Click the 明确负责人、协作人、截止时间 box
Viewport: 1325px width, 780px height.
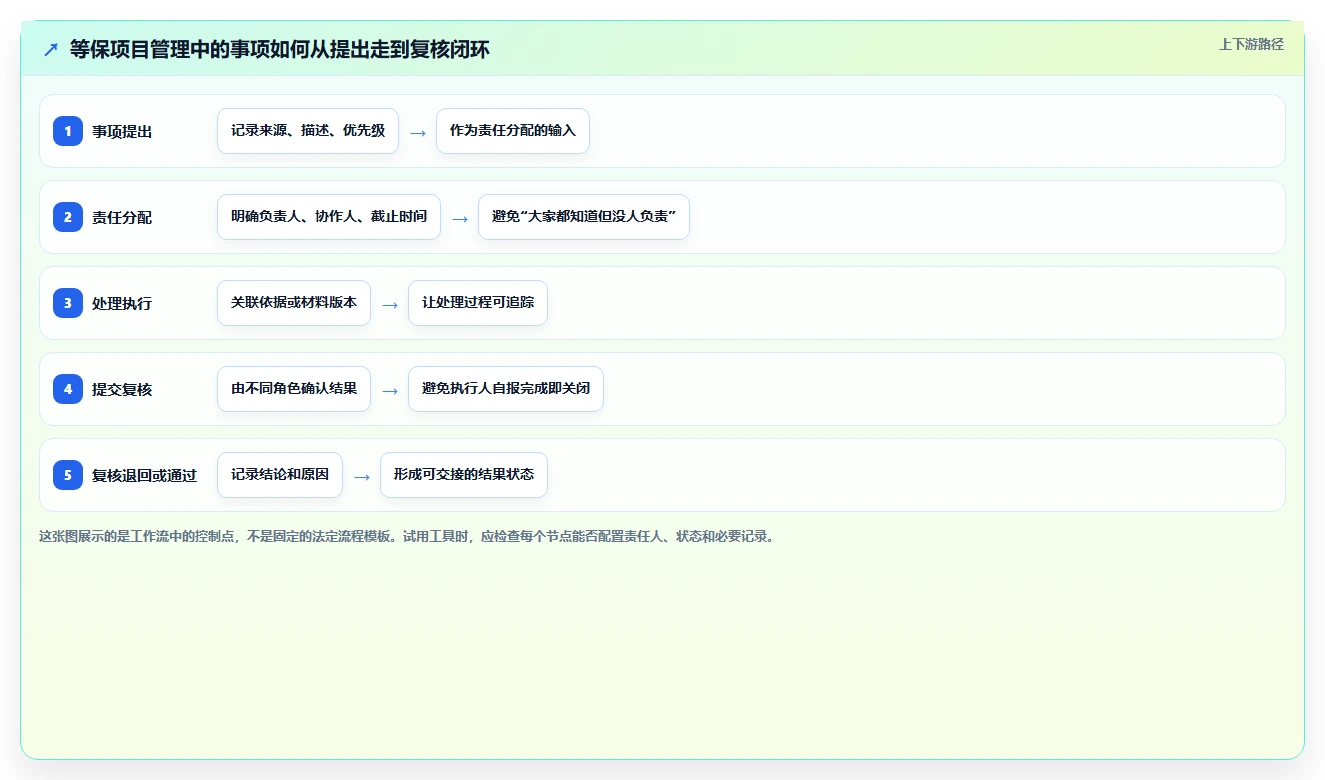coord(329,217)
